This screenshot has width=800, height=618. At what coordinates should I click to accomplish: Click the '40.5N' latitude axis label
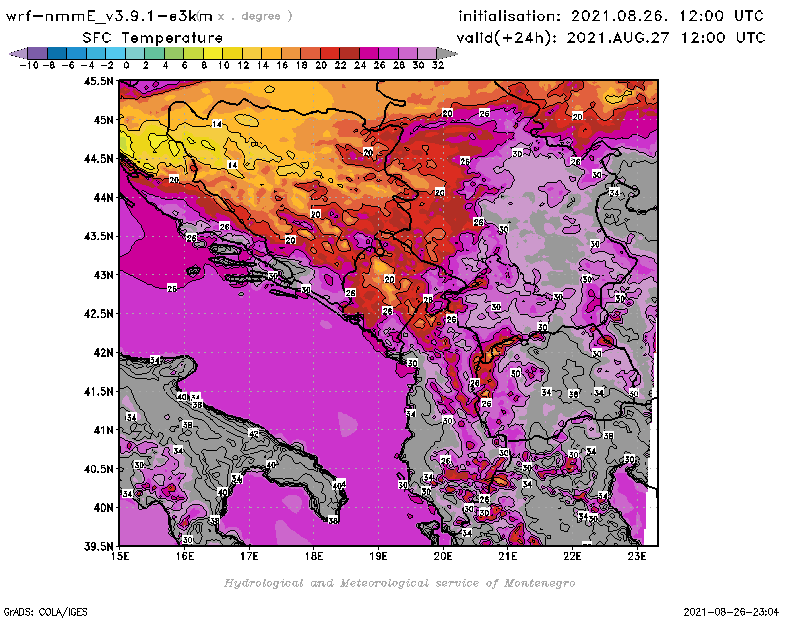coord(98,469)
